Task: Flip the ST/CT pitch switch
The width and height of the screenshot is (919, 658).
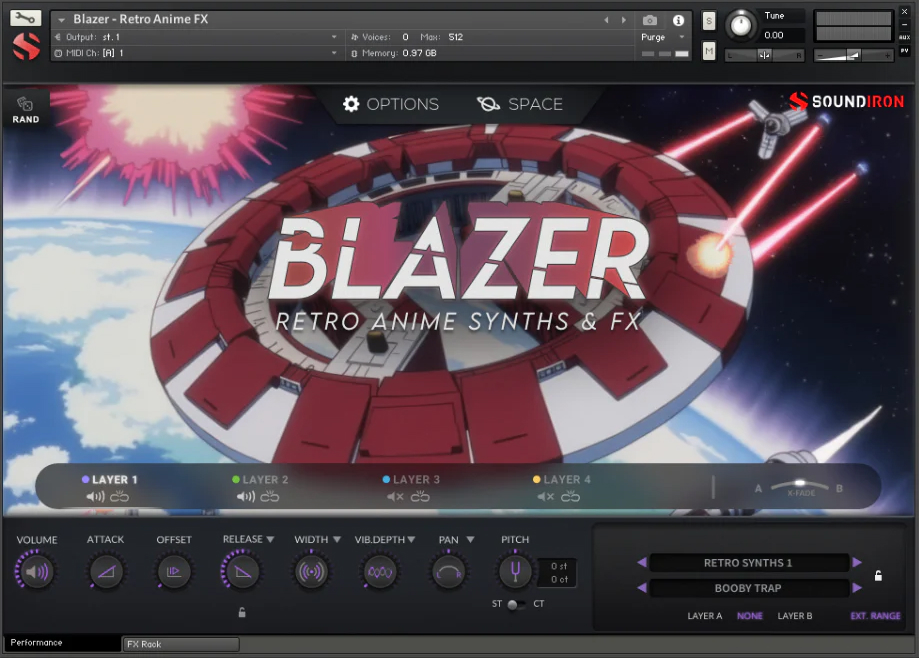Action: coord(516,604)
